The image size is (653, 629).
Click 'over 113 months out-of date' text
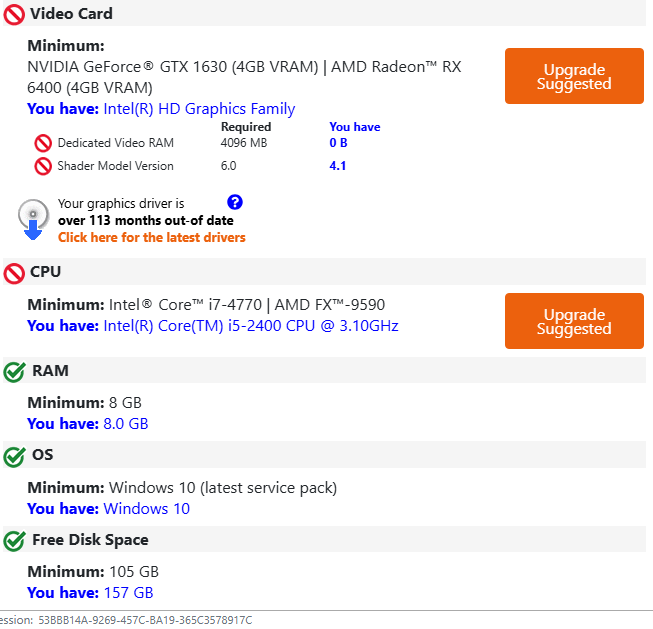click(x=146, y=220)
